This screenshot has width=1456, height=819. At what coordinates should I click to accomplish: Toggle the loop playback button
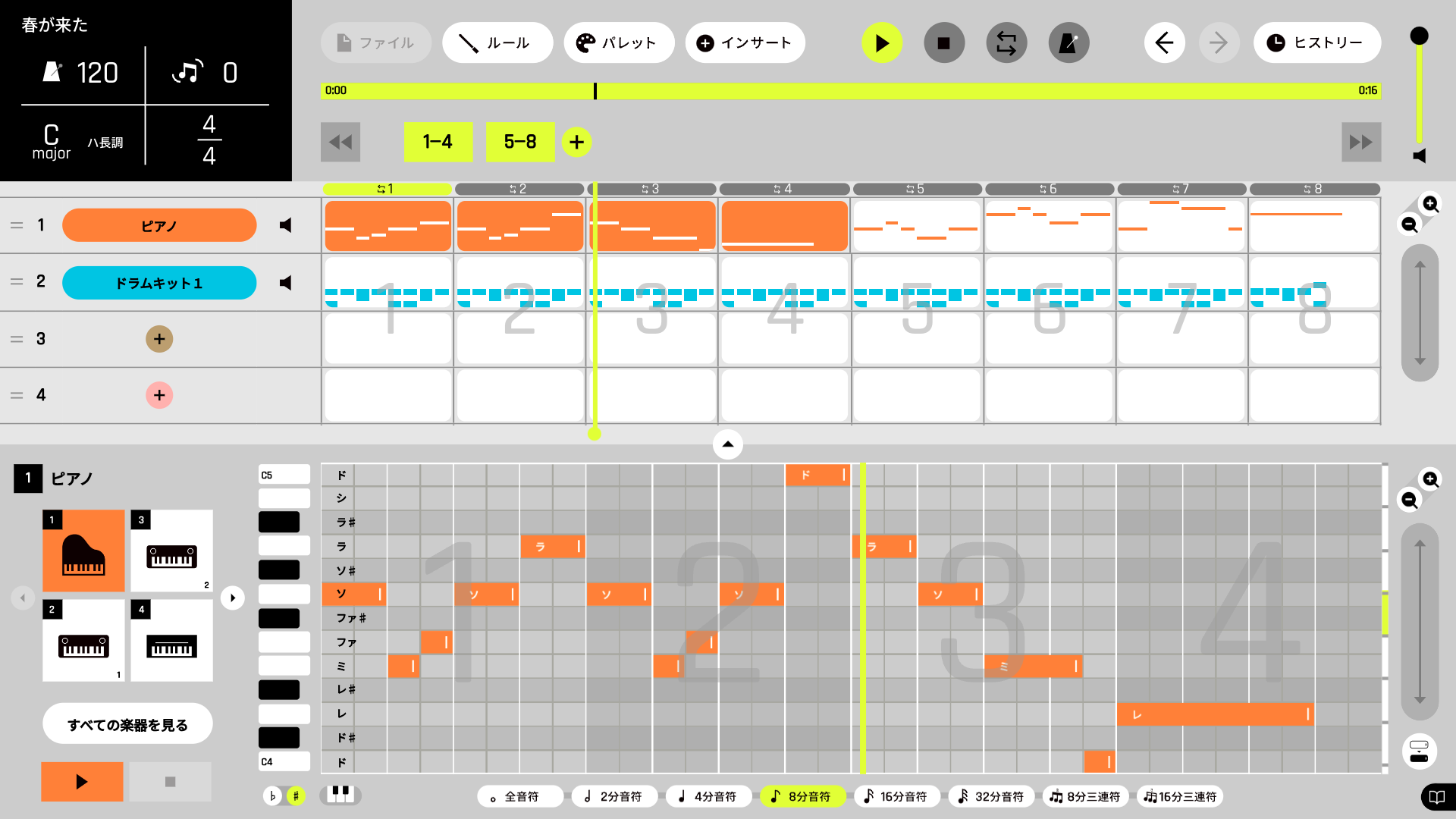point(1006,43)
